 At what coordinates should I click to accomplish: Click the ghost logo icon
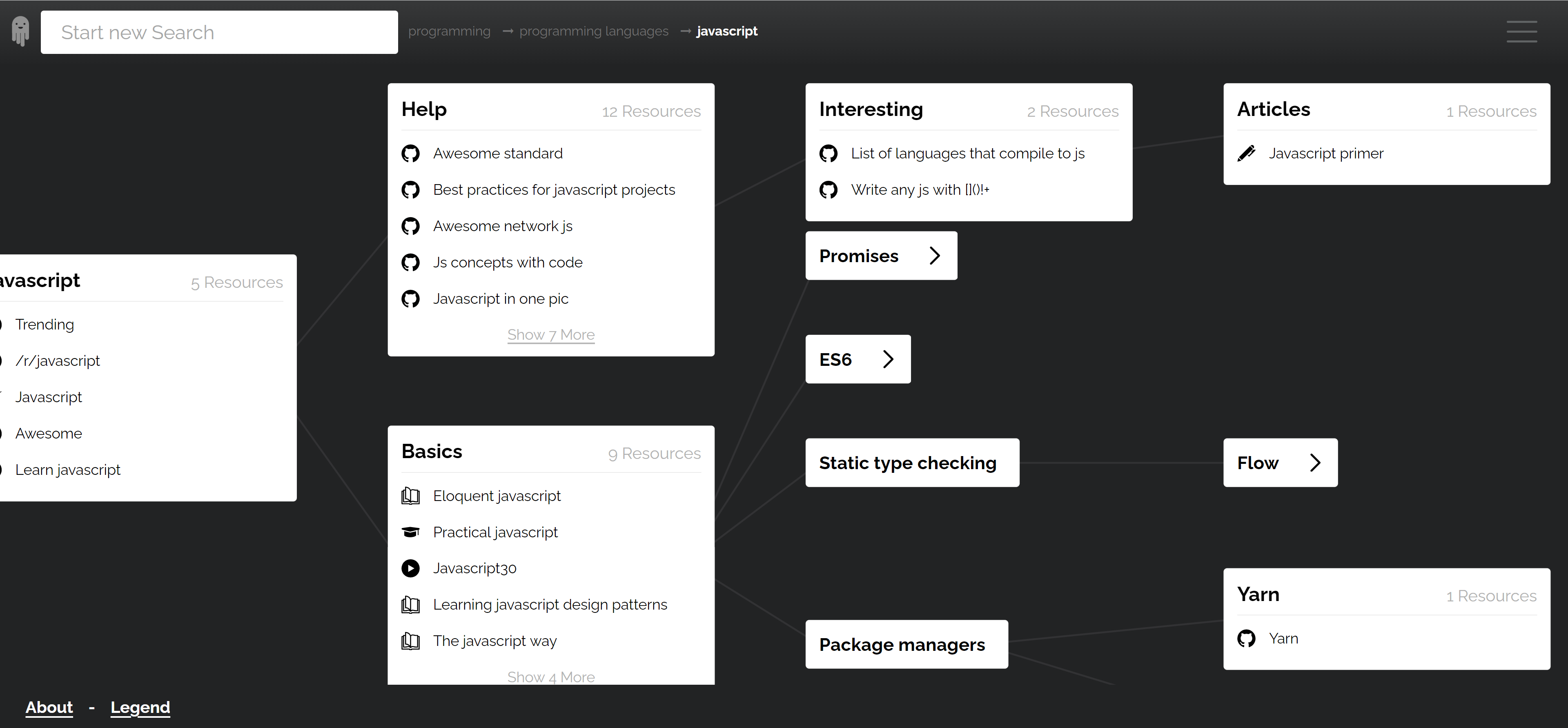[21, 31]
